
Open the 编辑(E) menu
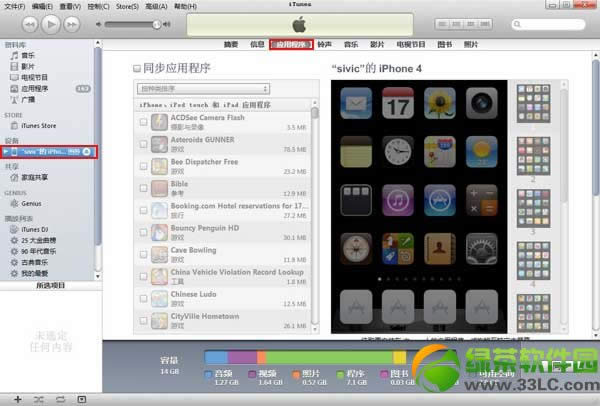pos(42,7)
